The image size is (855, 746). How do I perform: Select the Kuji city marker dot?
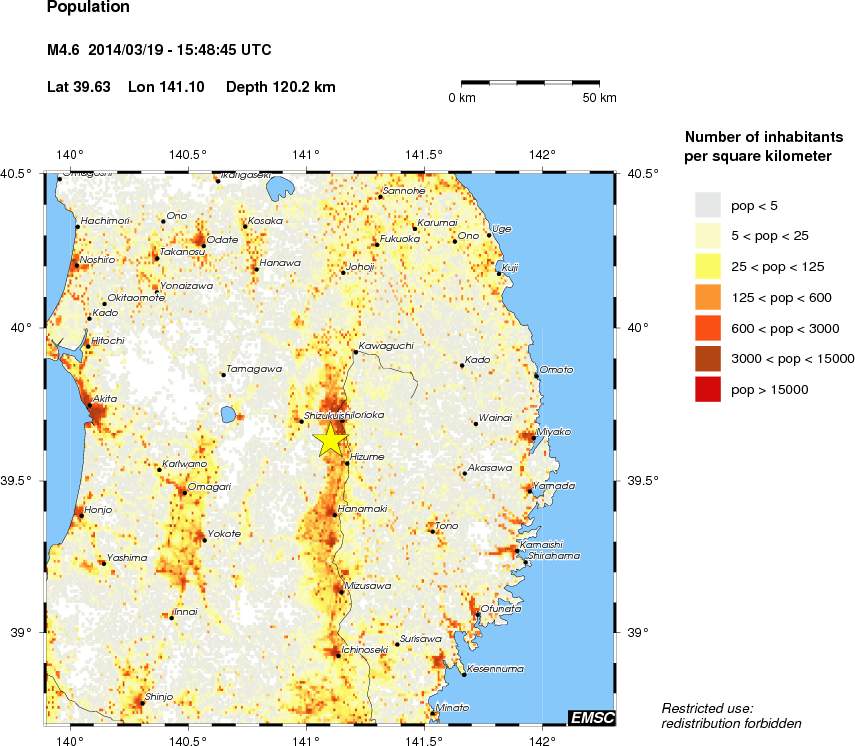pos(498,273)
